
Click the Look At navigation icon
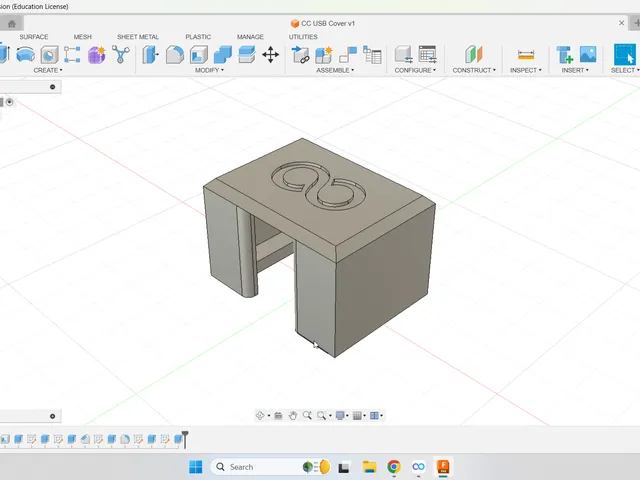pos(278,416)
